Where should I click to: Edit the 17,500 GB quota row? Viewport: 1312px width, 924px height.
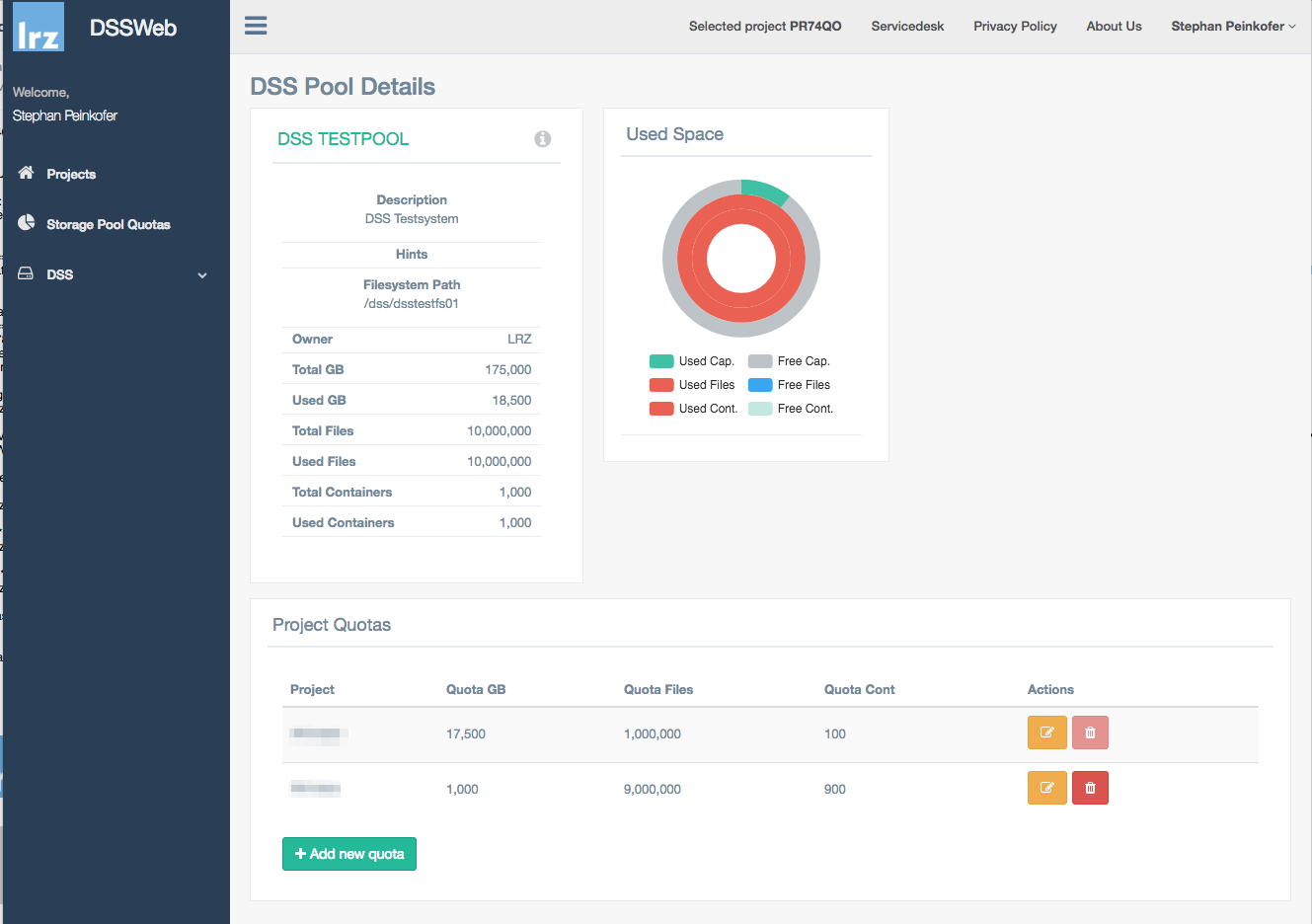(x=1046, y=732)
